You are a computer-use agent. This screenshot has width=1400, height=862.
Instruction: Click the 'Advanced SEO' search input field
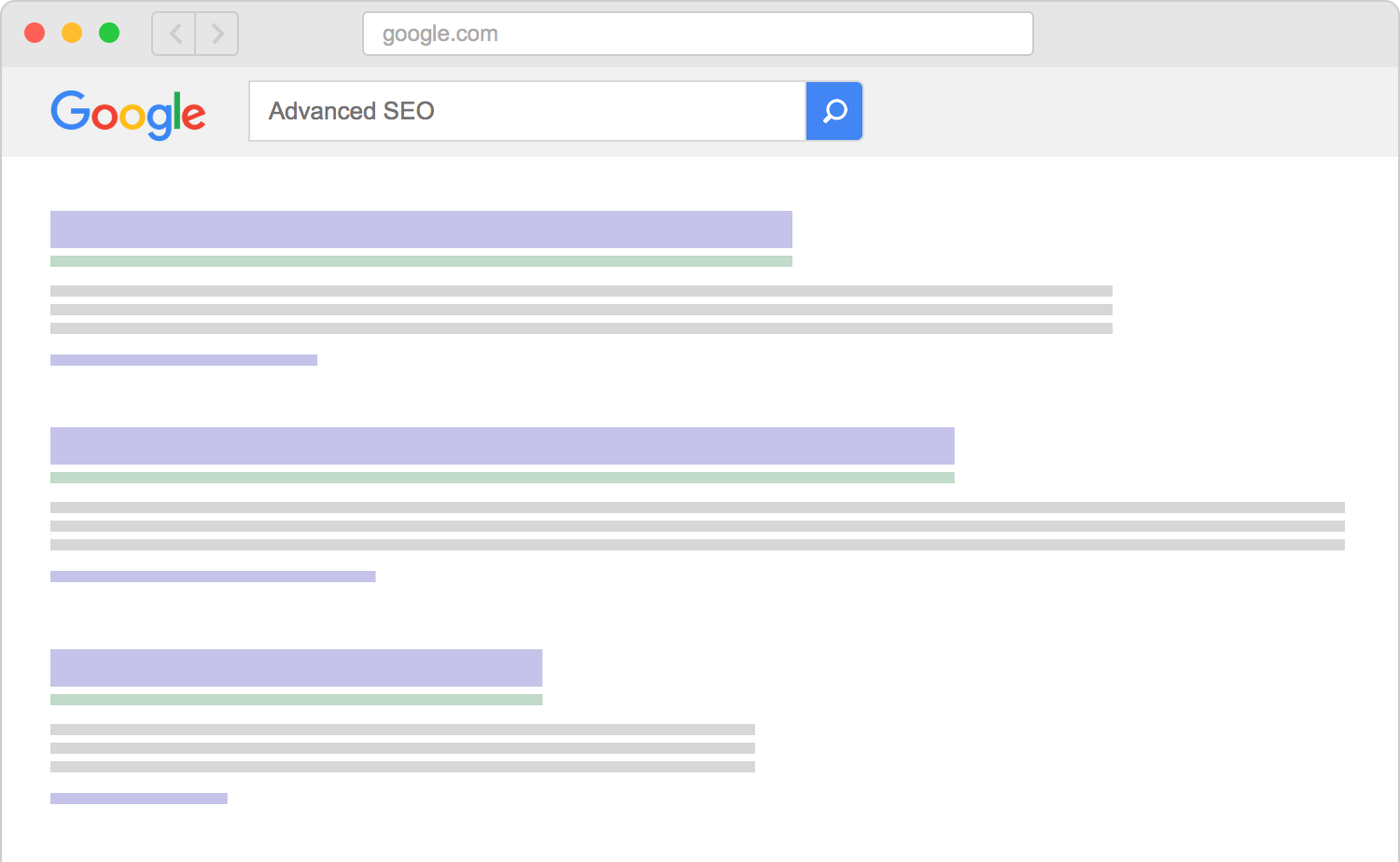[526, 111]
